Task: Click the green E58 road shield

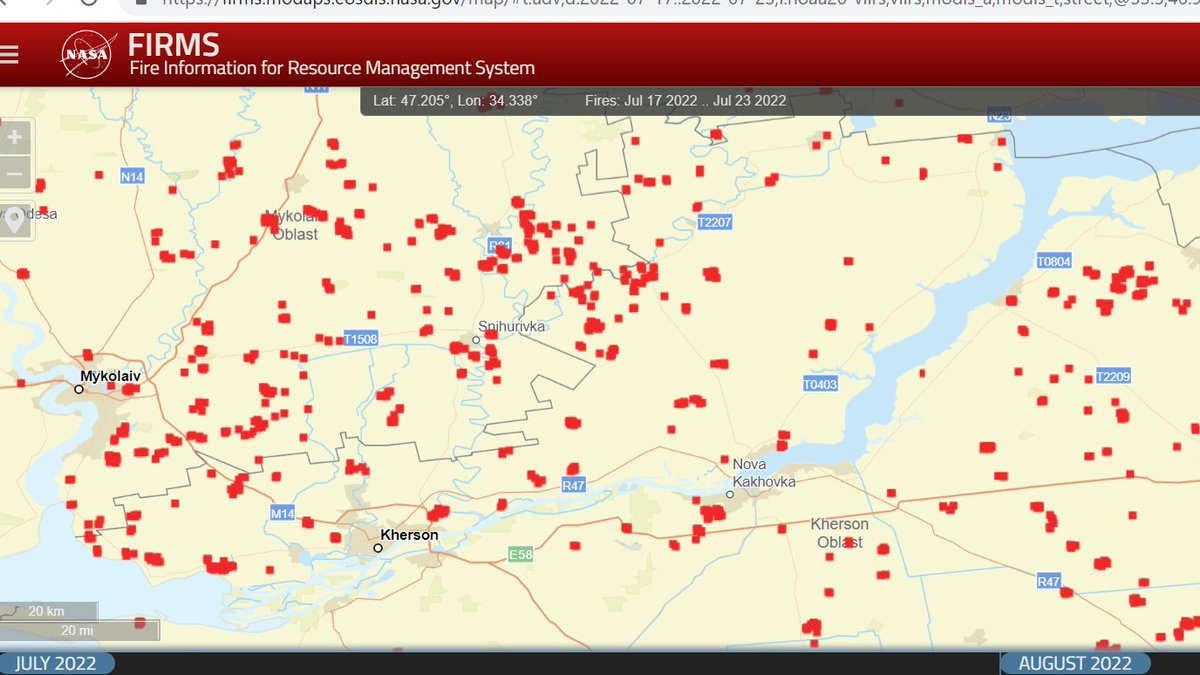Action: click(x=520, y=554)
